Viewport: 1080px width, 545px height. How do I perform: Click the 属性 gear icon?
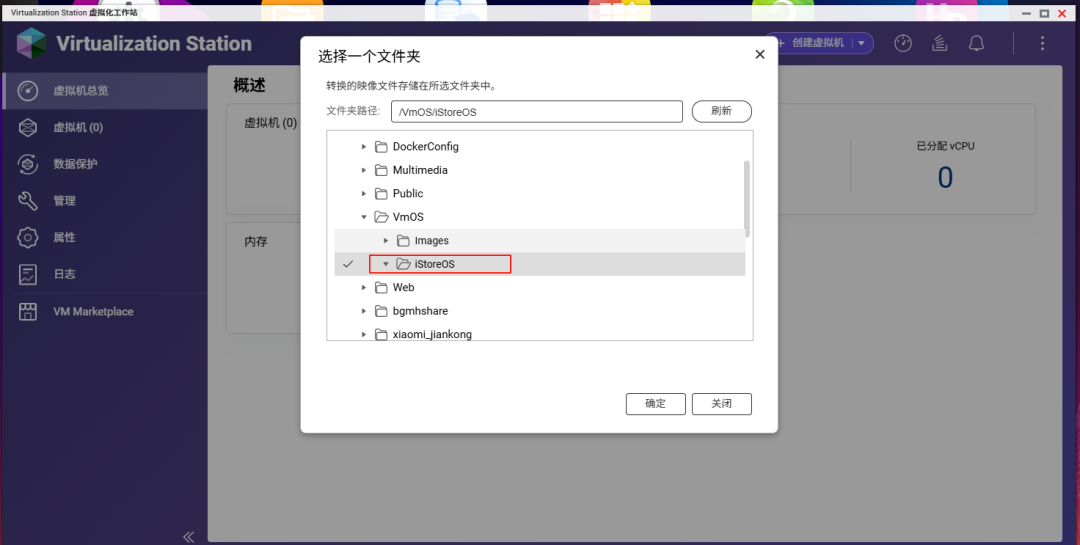coord(28,237)
